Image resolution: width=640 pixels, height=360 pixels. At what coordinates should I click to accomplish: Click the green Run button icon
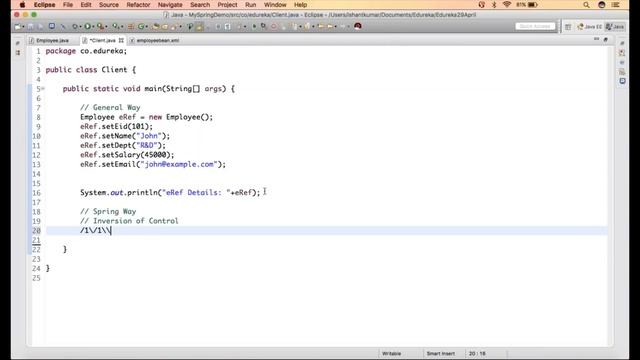(x=87, y=27)
